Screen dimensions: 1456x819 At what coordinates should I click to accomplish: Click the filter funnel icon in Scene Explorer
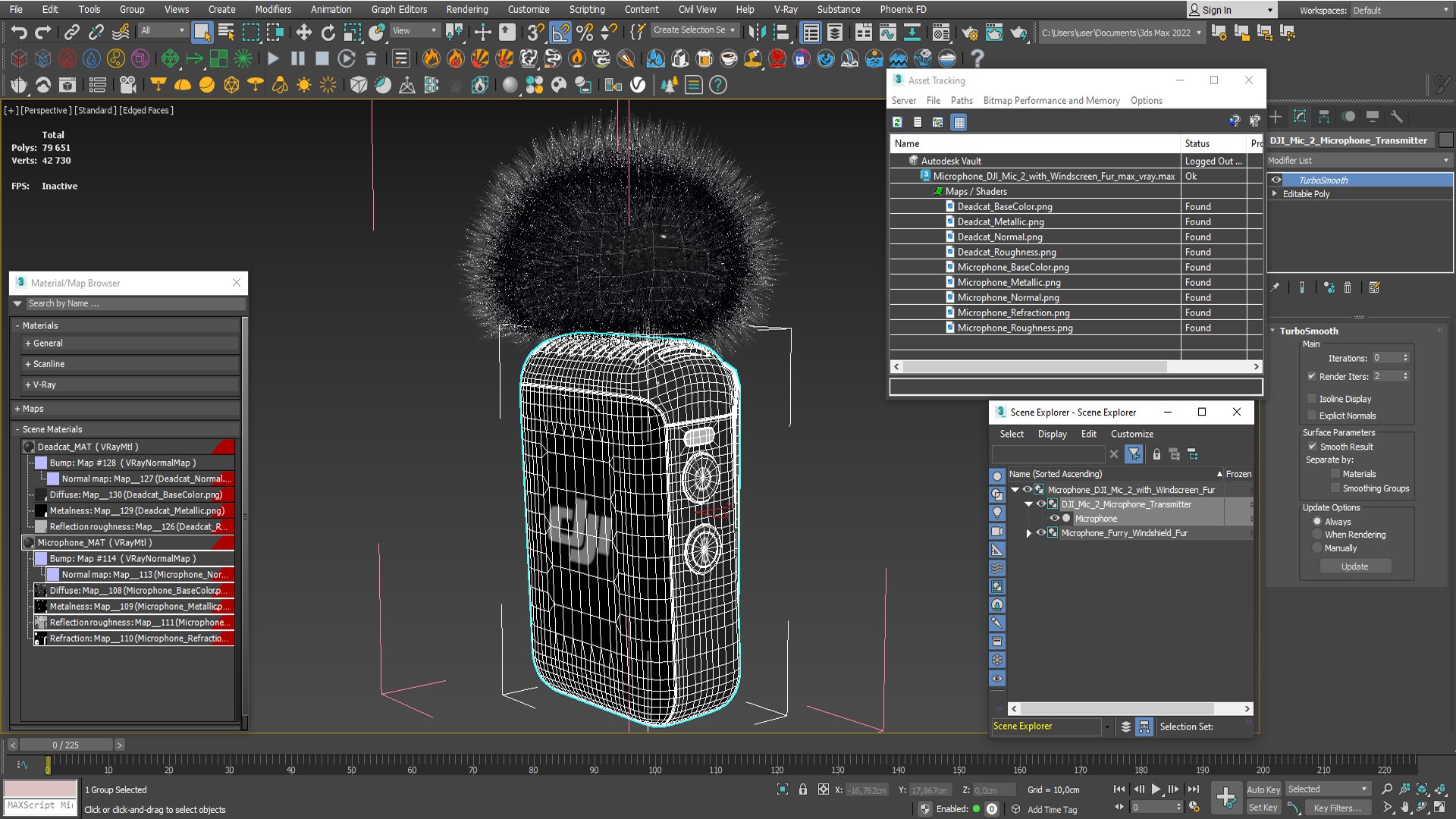[1134, 454]
